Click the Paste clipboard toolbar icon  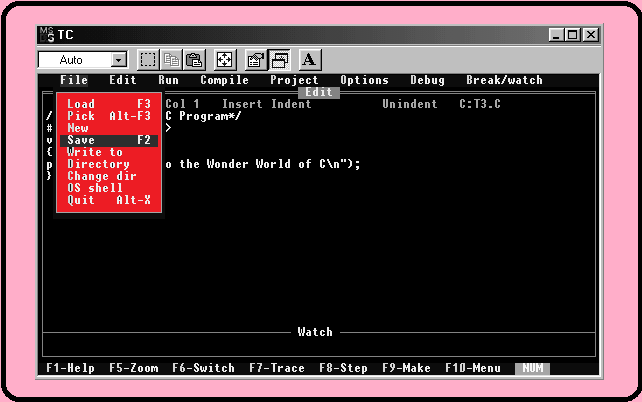tap(194, 60)
